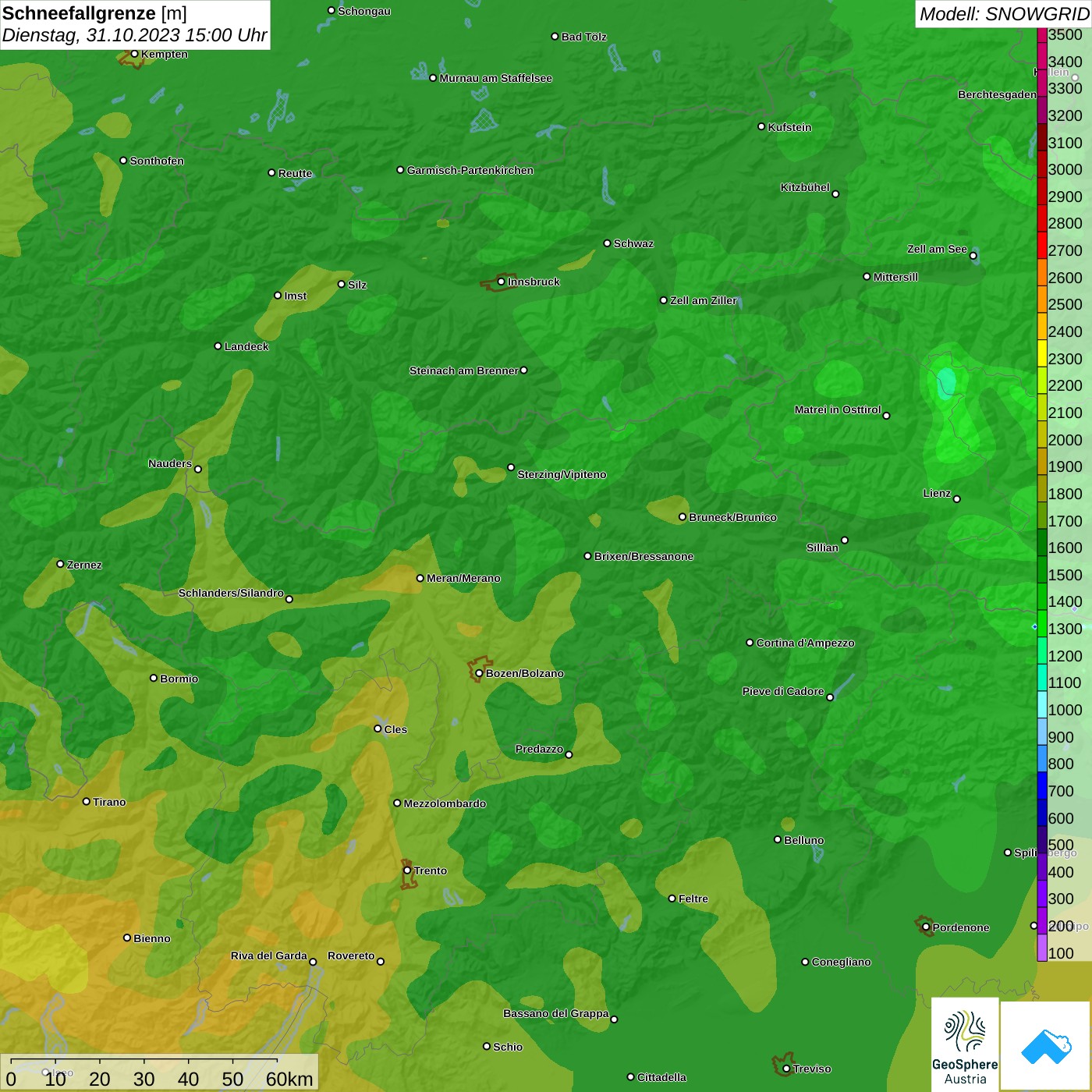The image size is (1092, 1092).
Task: Click the Bormio location marker dot
Action: click(154, 678)
